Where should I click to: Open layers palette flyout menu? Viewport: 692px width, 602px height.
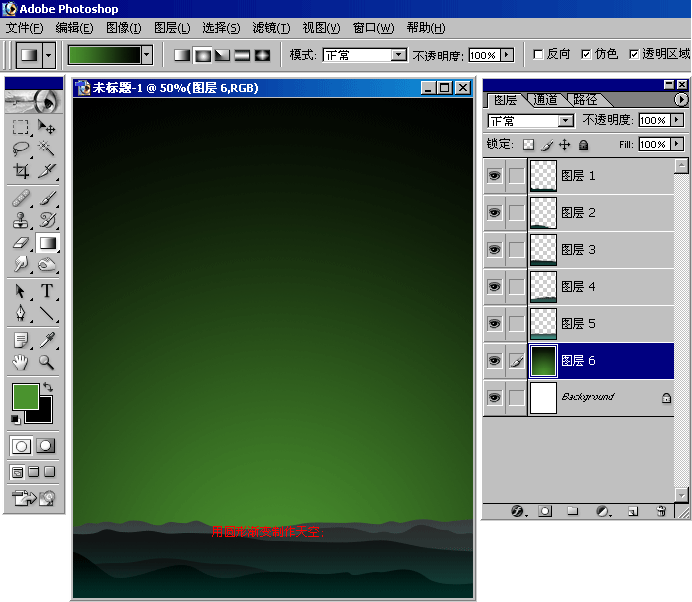coord(681,100)
